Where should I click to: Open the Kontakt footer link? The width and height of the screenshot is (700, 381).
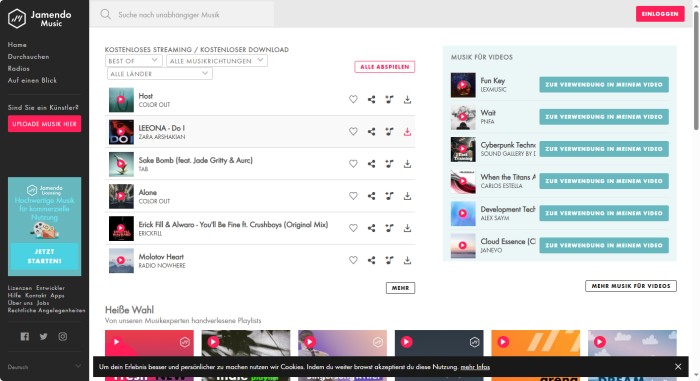(x=36, y=296)
